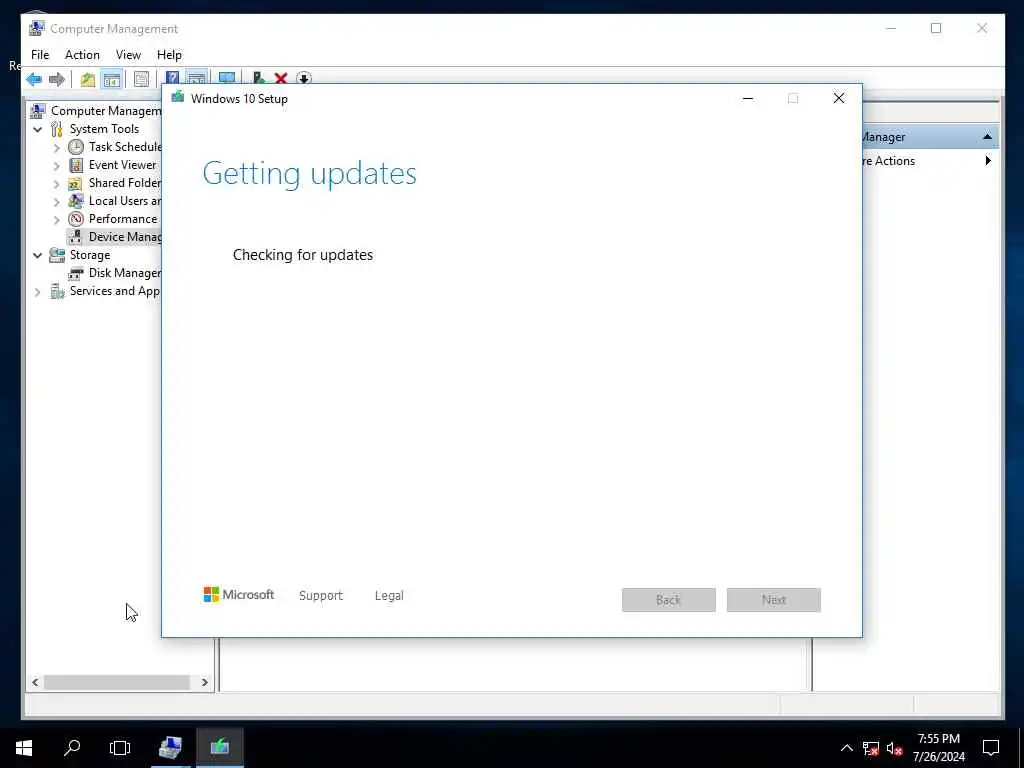The height and width of the screenshot is (768, 1024).
Task: Click the network status tray icon
Action: tap(871, 748)
